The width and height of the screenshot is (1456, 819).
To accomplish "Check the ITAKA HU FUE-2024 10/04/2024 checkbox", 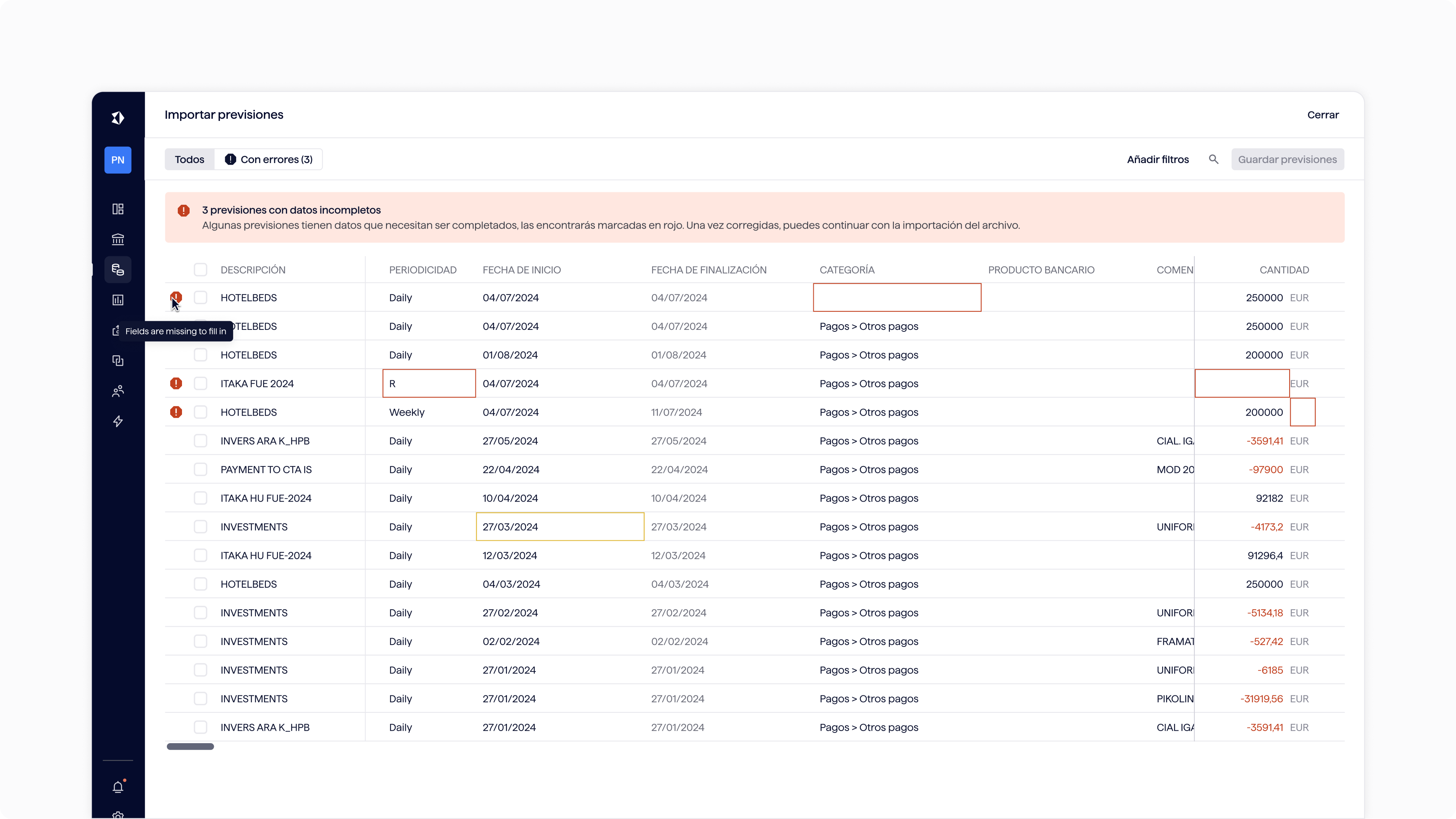I will [x=201, y=499].
